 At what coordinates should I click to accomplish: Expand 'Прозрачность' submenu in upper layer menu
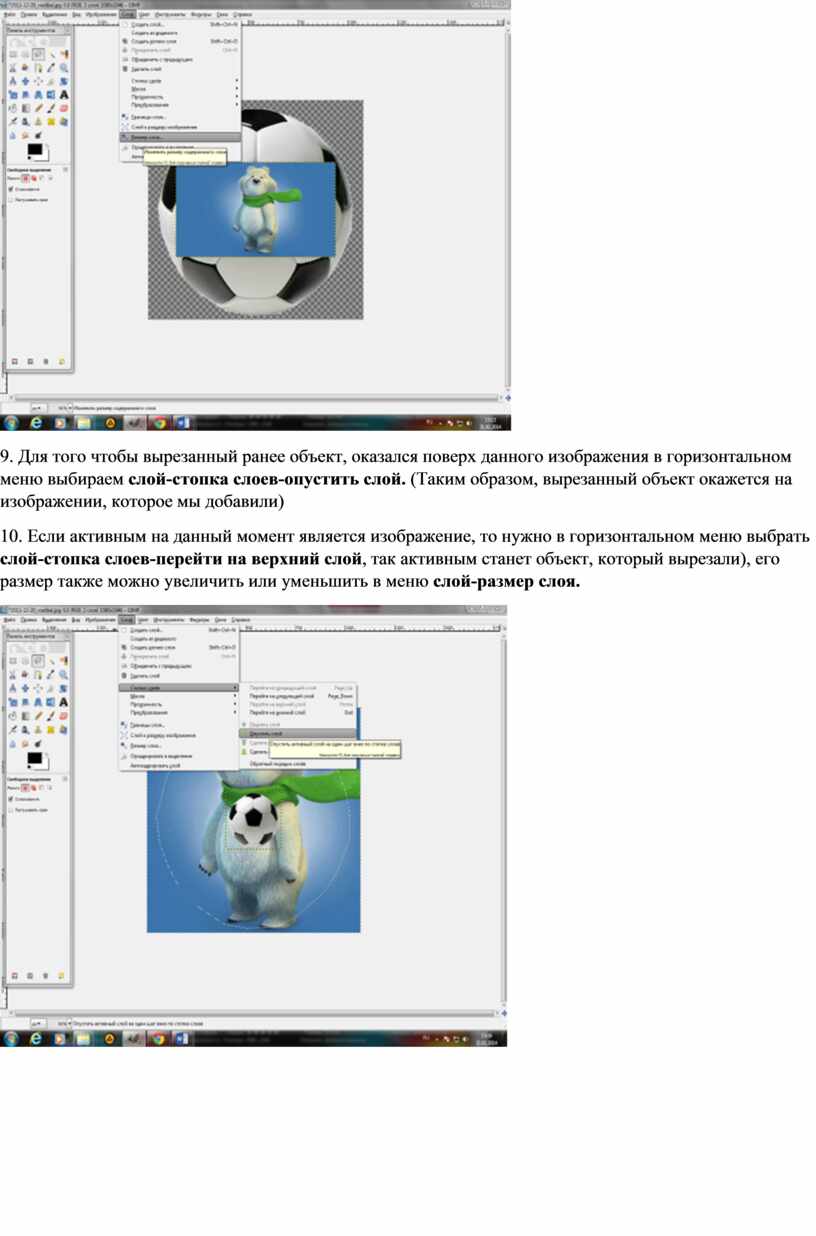[180, 97]
